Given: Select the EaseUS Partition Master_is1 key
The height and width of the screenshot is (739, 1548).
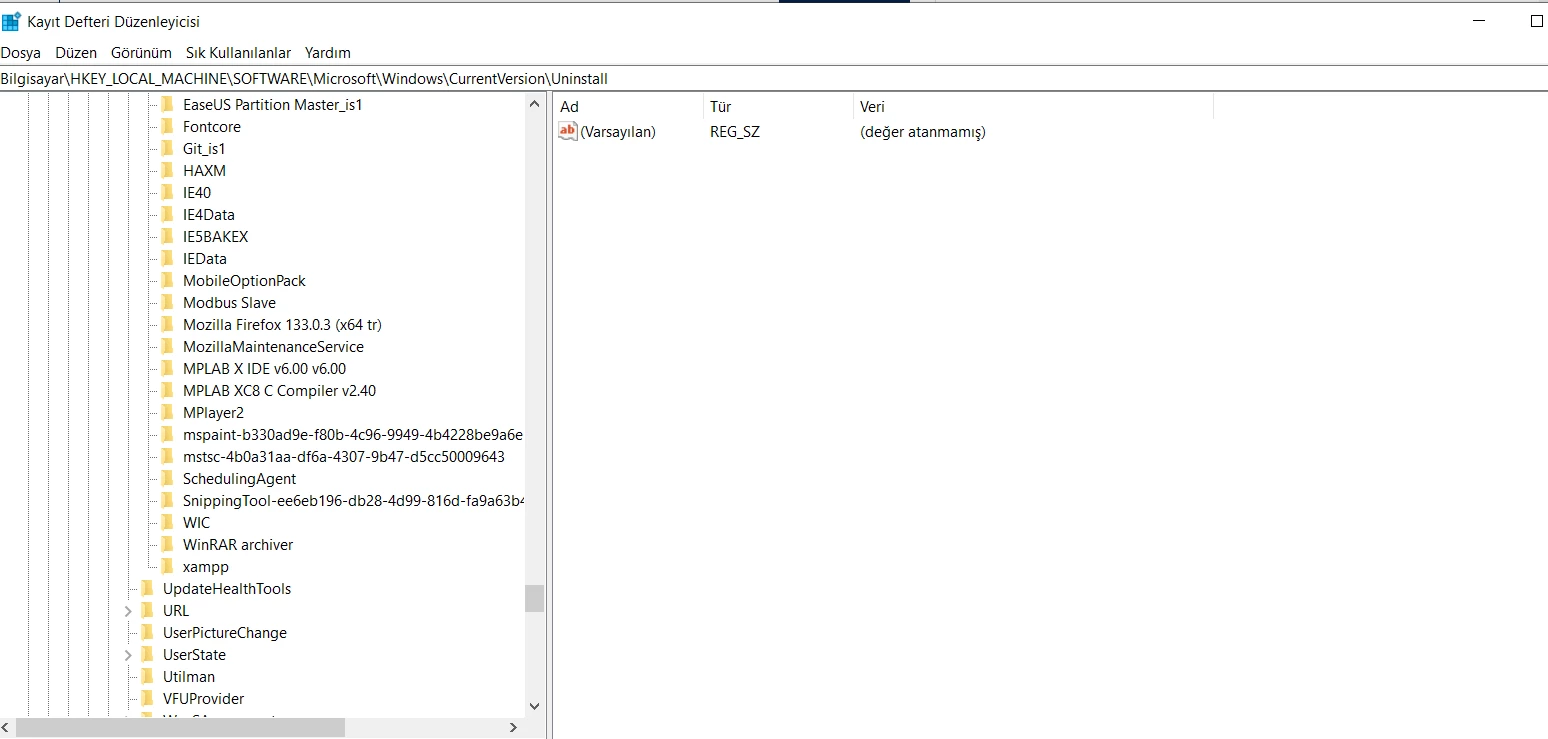Looking at the screenshot, I should tap(272, 105).
